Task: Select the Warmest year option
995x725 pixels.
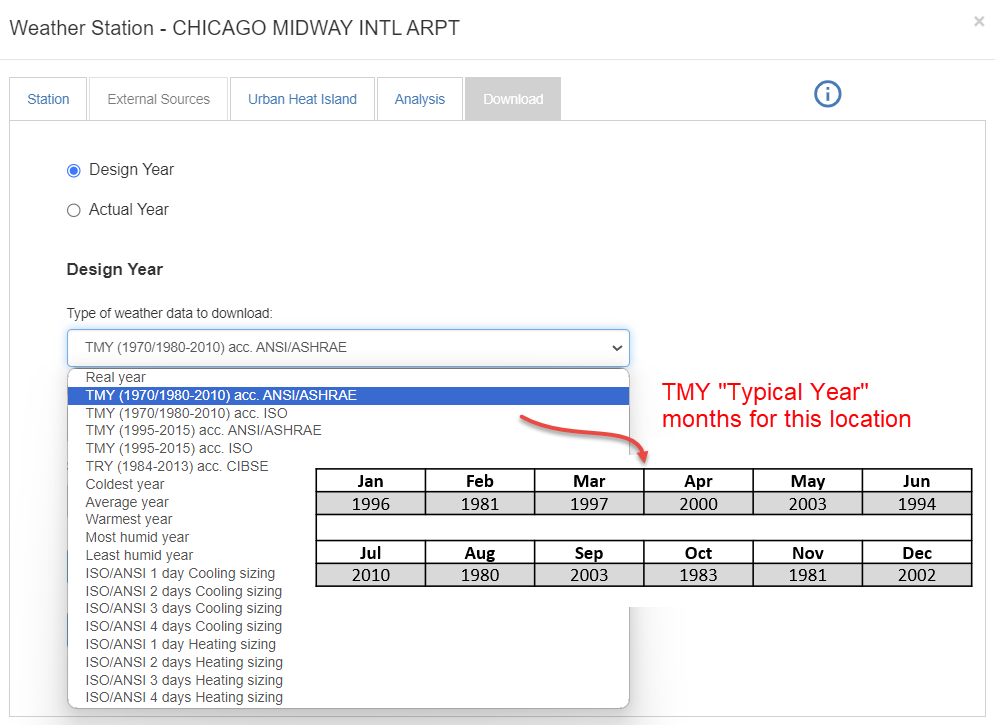Action: (x=129, y=519)
